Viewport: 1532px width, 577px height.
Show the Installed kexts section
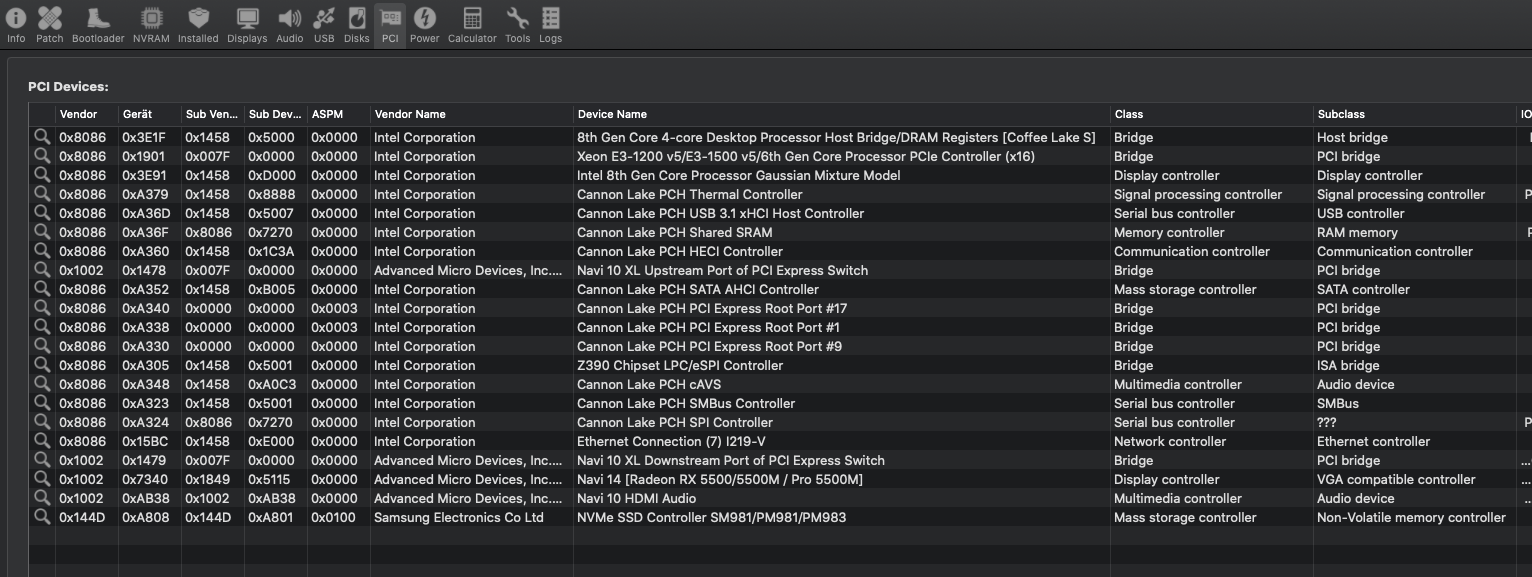198,24
